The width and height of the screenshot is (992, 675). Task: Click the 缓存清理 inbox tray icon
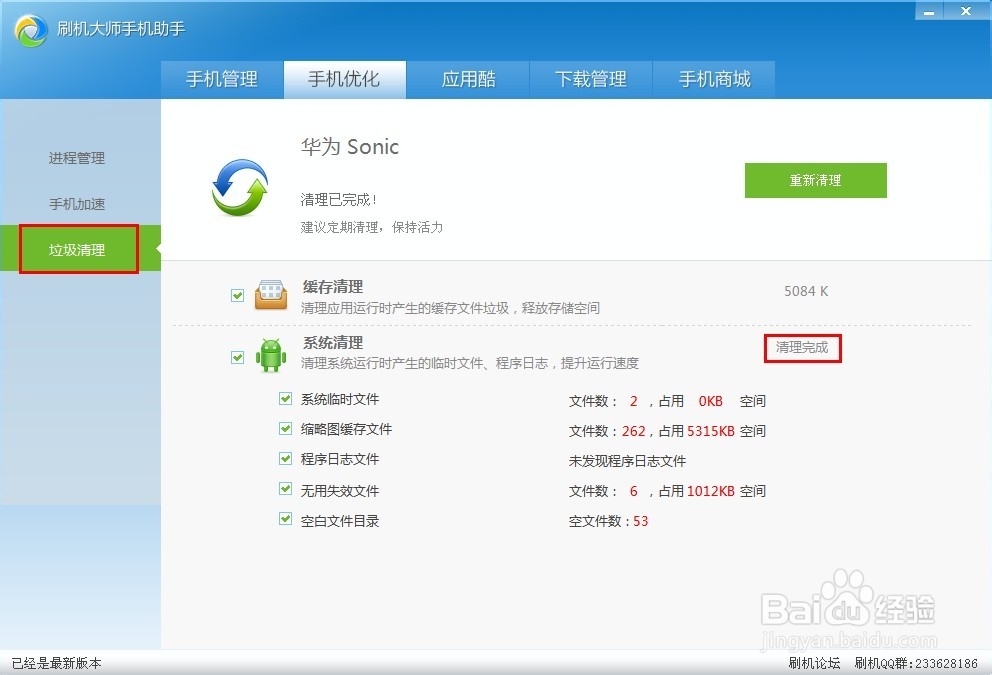(x=271, y=295)
